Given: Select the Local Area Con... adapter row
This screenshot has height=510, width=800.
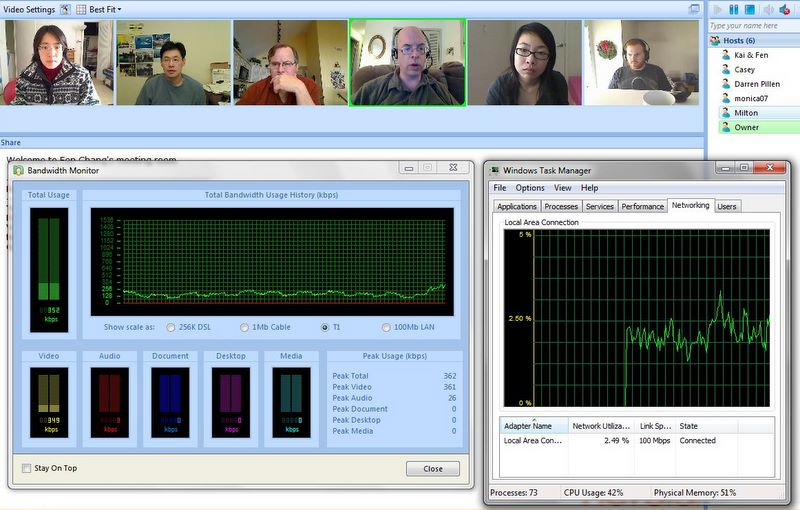Looking at the screenshot, I should (636, 441).
